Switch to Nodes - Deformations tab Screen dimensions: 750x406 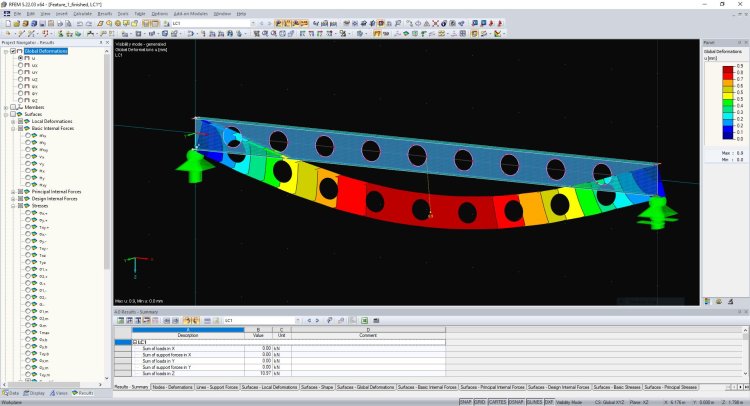[173, 386]
